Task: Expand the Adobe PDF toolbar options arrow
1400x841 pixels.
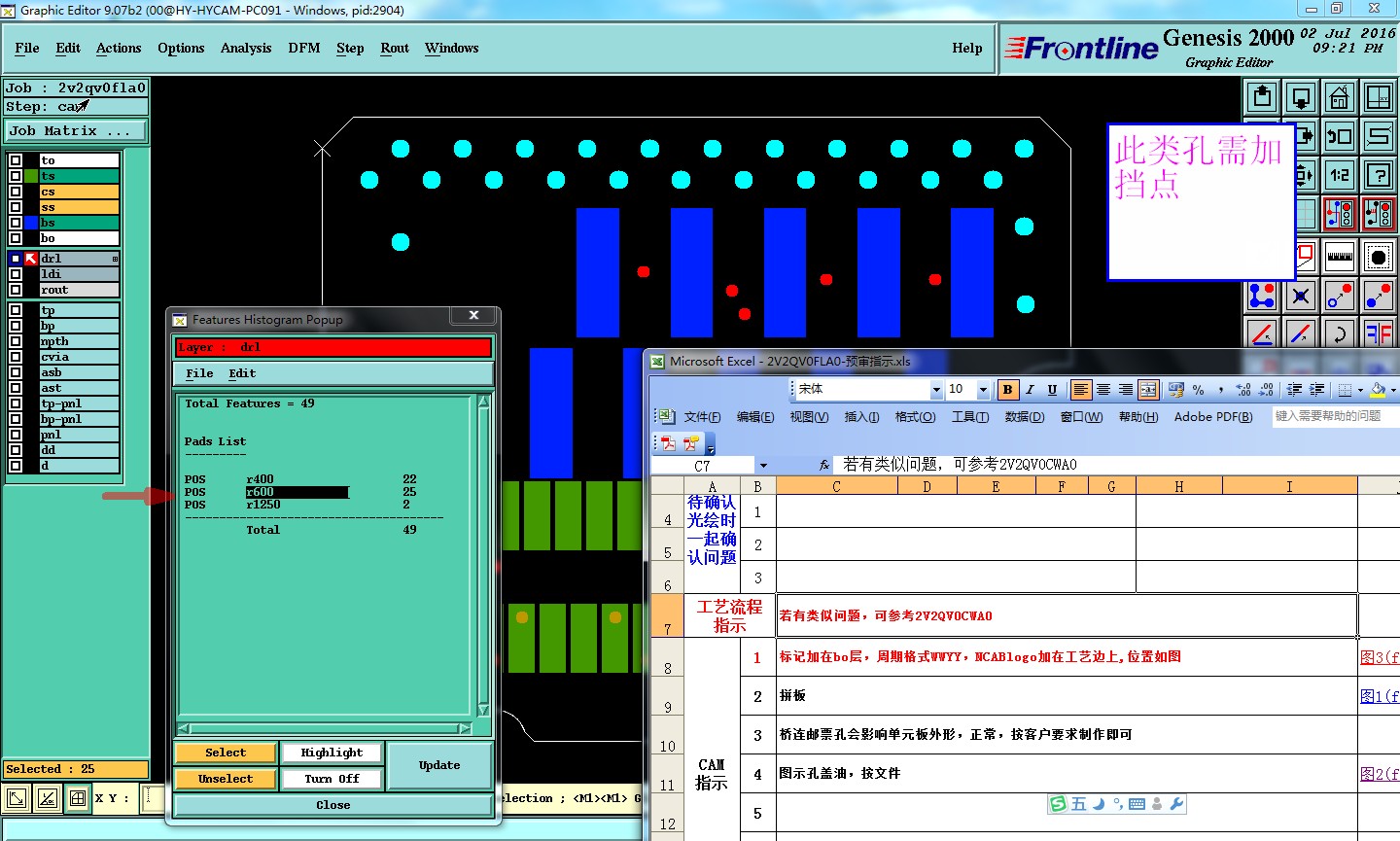Action: pyautogui.click(x=711, y=445)
